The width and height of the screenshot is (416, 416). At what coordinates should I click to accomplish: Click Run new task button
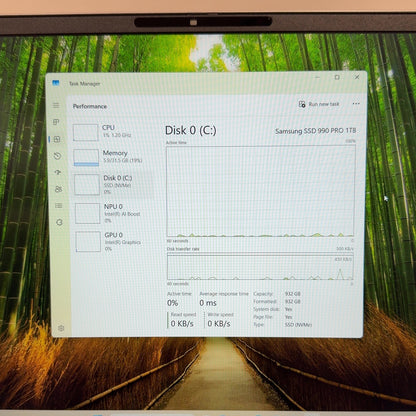point(319,104)
